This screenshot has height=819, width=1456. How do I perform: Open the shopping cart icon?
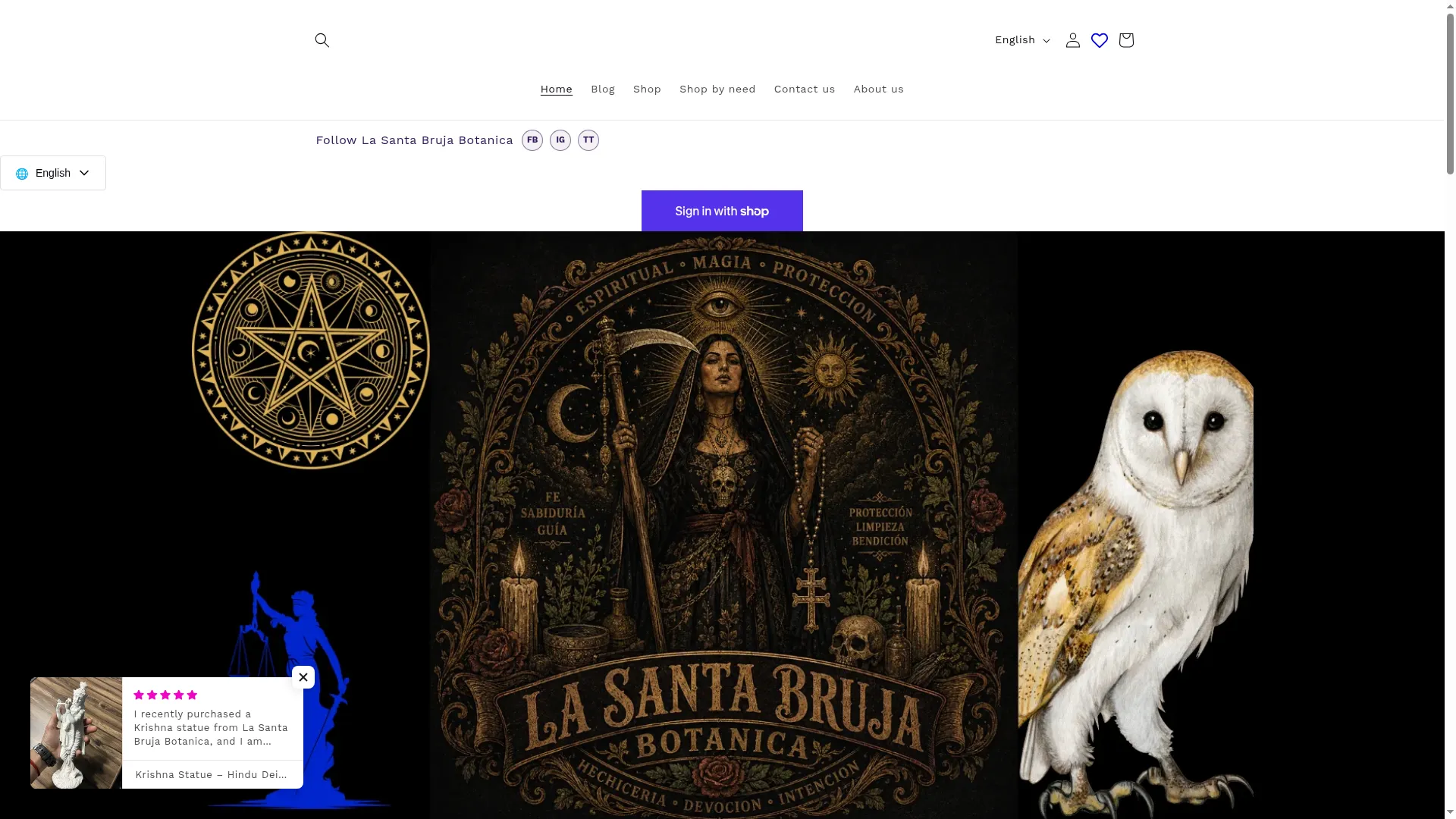tap(1126, 40)
